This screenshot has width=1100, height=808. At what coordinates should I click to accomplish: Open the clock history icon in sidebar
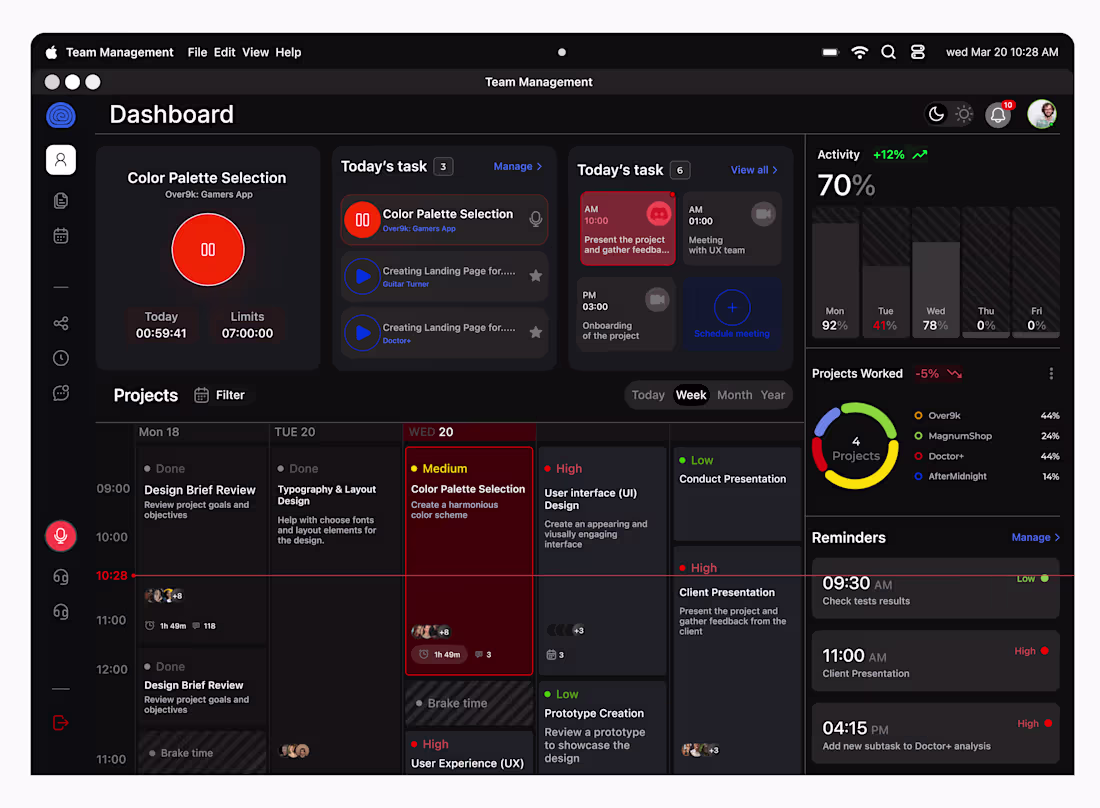(x=61, y=358)
